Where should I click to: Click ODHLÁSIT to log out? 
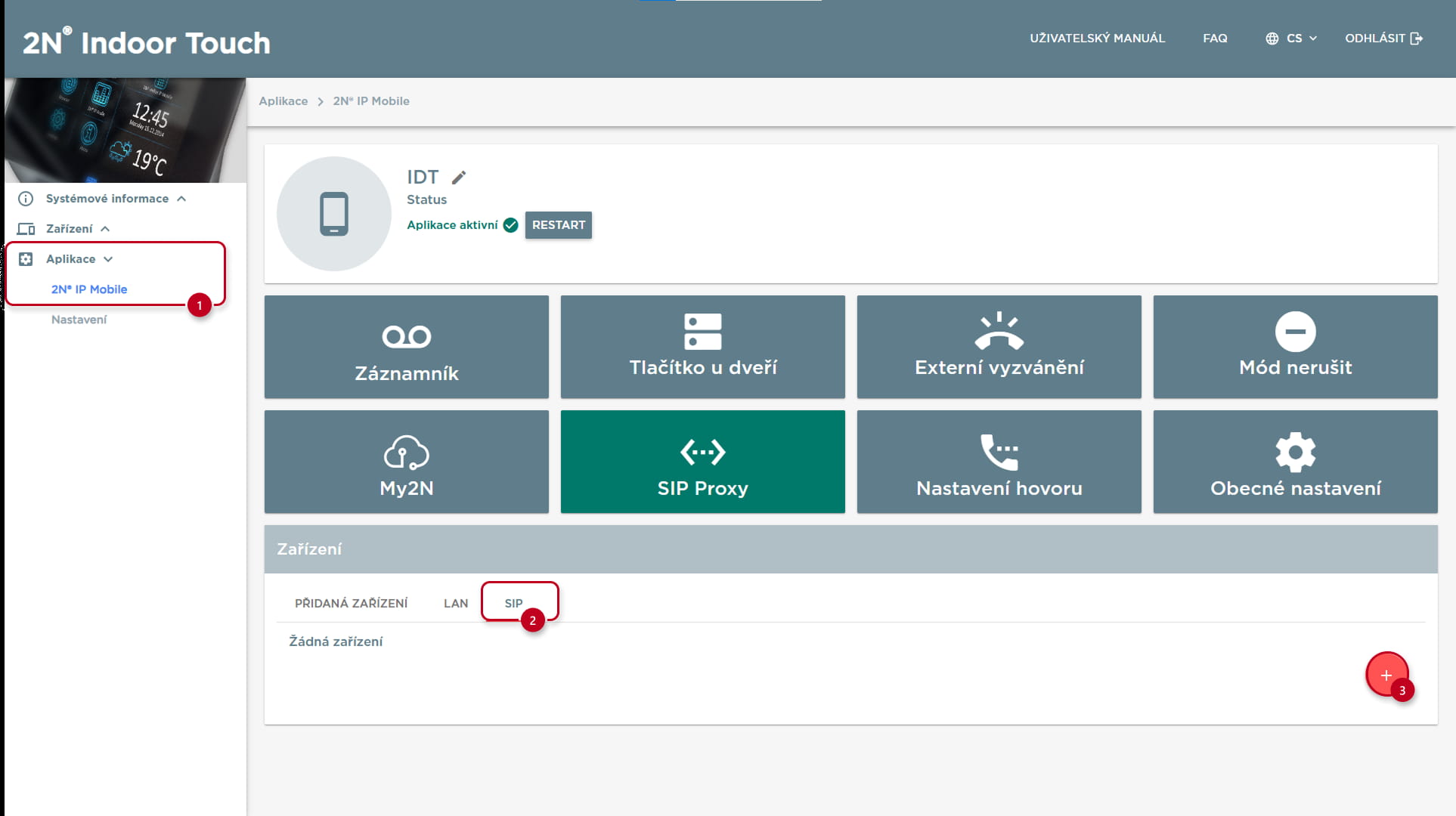(1383, 39)
